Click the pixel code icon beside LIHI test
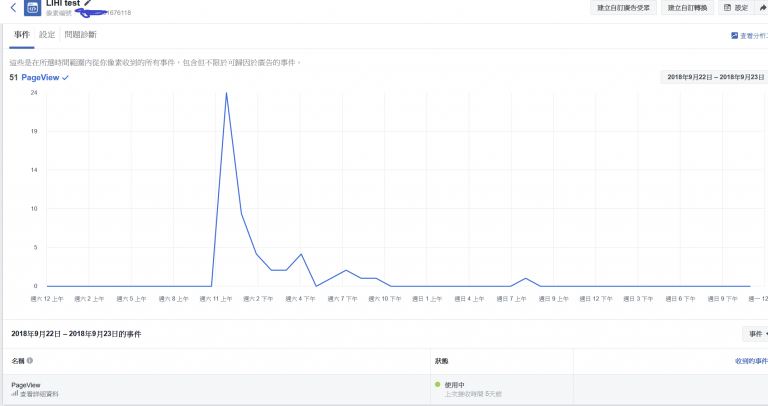 32,7
